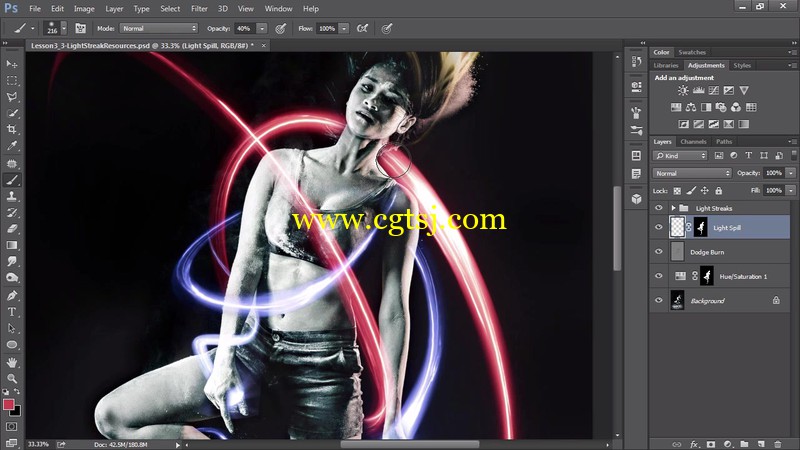Select the Zoom tool
Screen dimensions: 800x450
12,378
